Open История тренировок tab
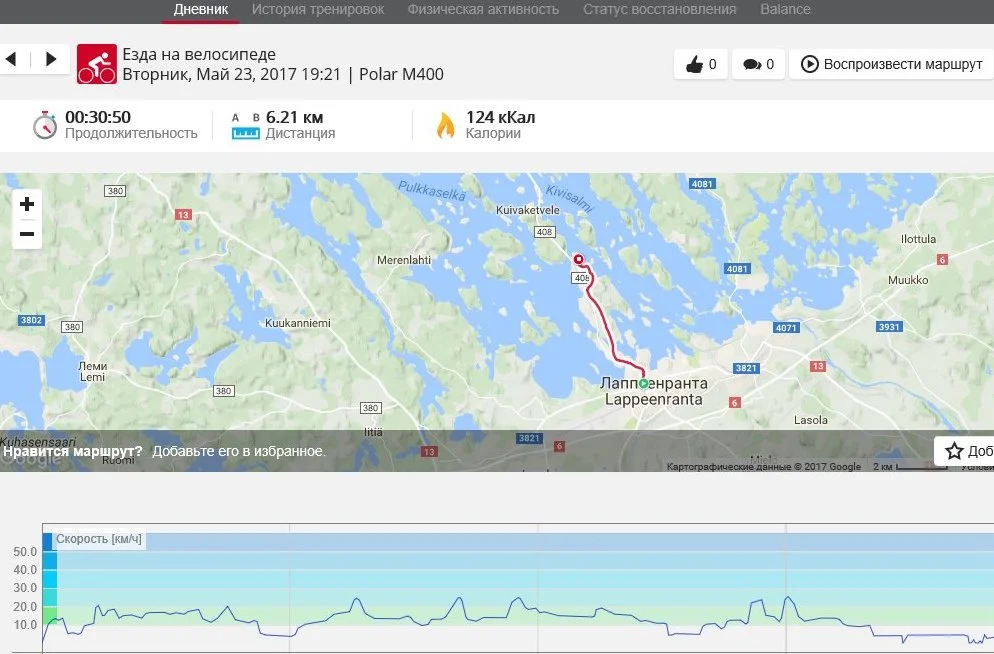994x654 pixels. tap(318, 10)
